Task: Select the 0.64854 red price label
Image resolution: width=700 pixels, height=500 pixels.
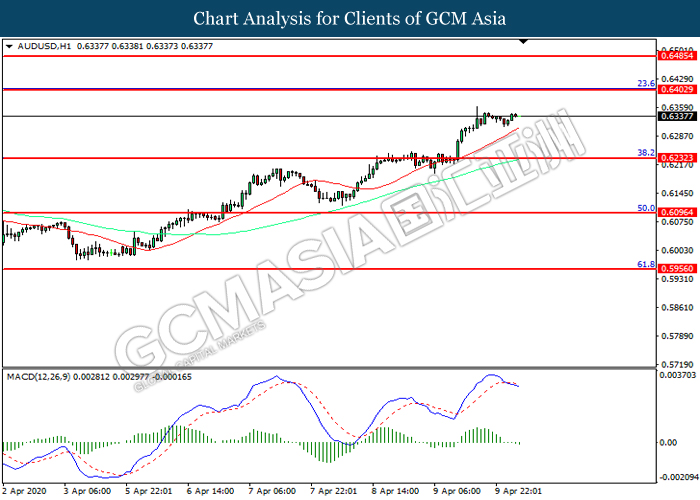Action: (x=677, y=56)
